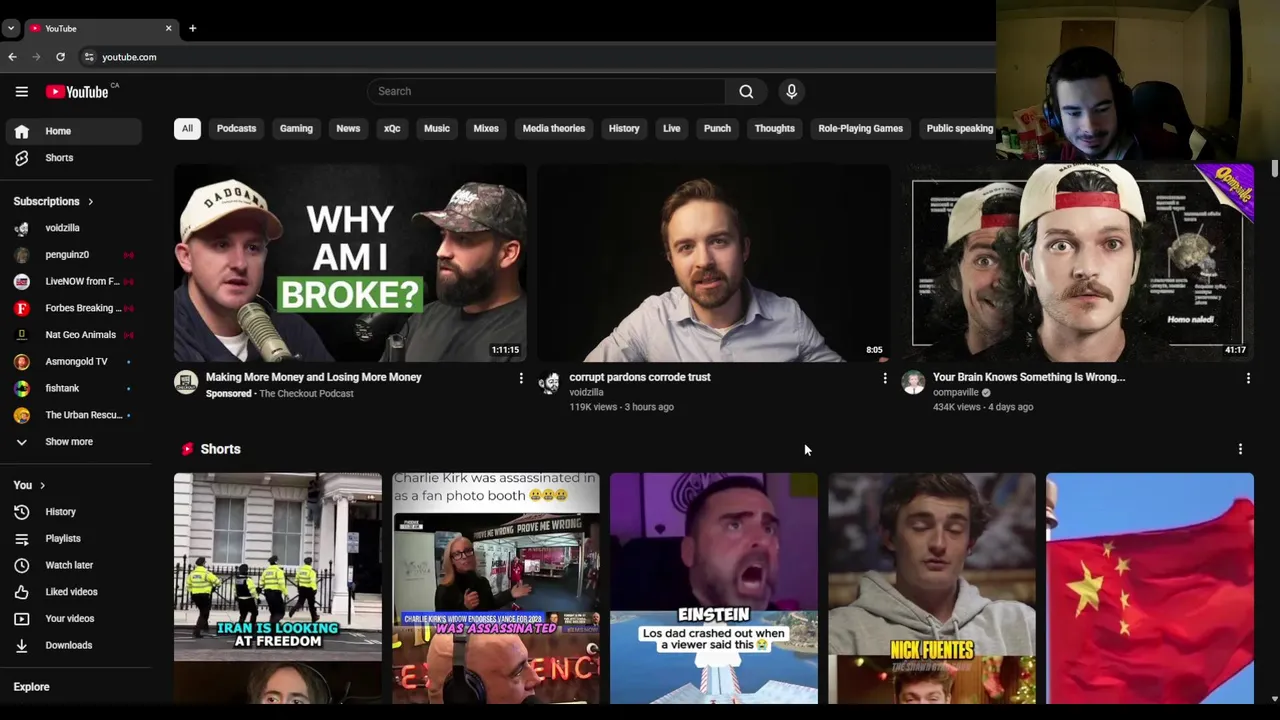Open the tab search dropdown arrow
Viewport: 1280px width, 720px height.
coord(11,28)
